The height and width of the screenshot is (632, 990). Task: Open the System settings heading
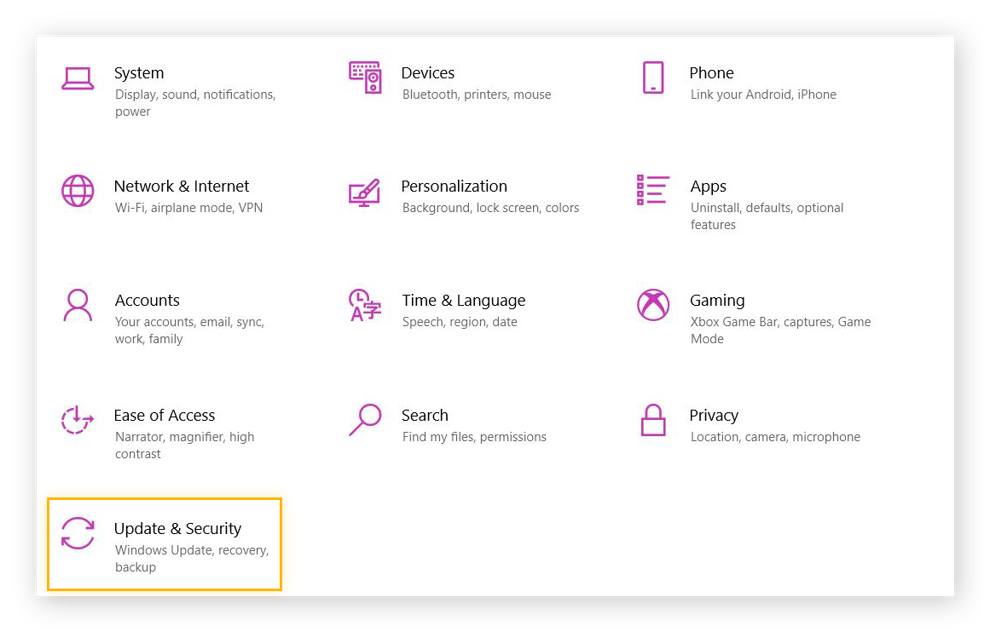click(139, 73)
